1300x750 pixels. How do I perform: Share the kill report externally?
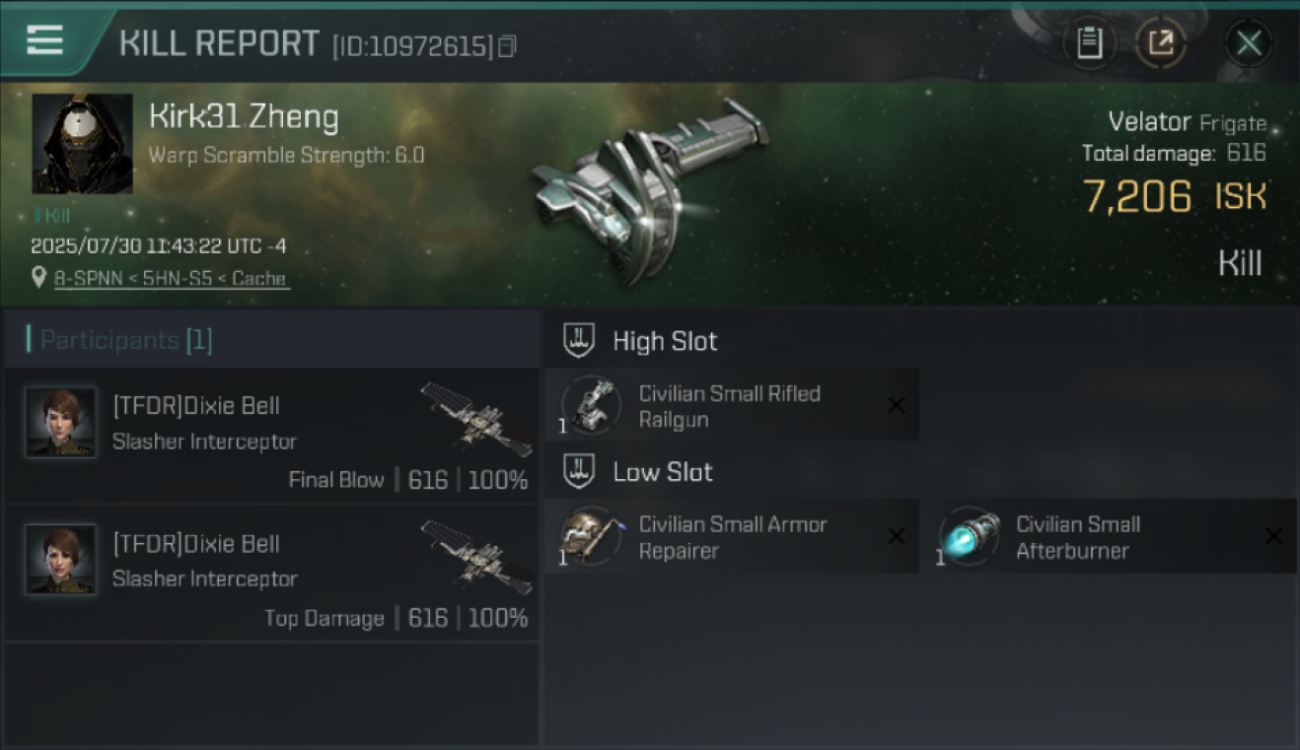point(1161,43)
